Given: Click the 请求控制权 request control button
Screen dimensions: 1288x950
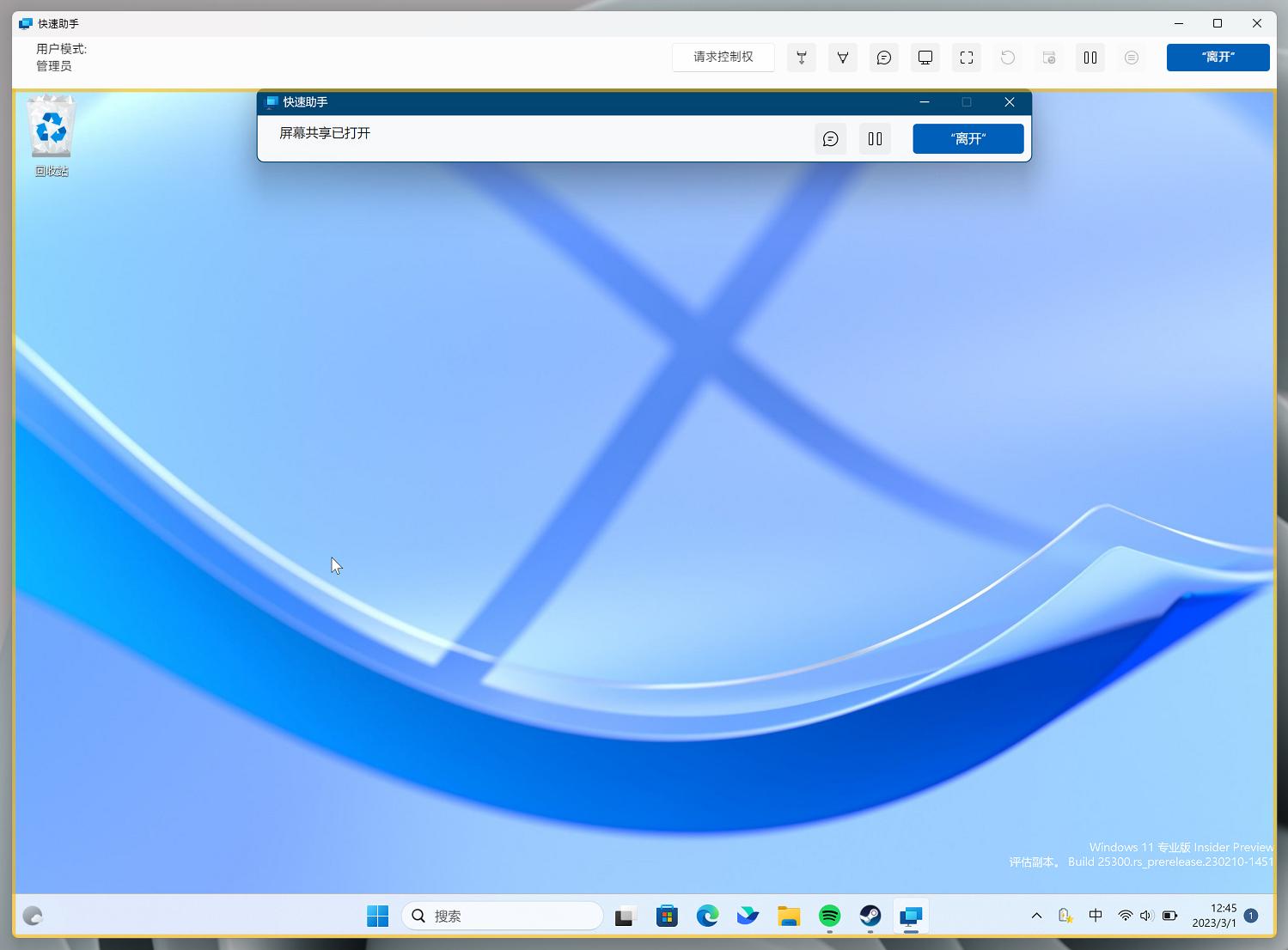Looking at the screenshot, I should click(723, 58).
